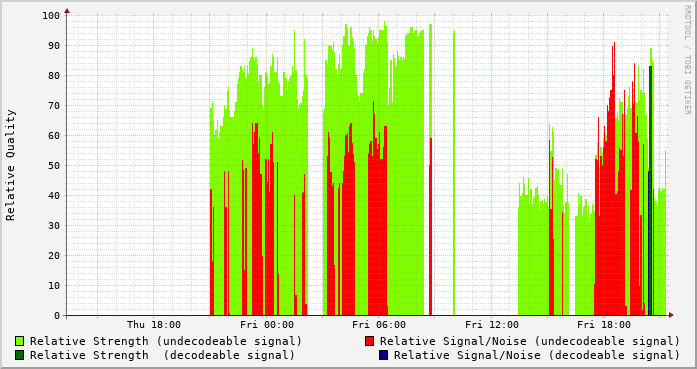Click the red arrow atop the y-axis
The height and width of the screenshot is (369, 697).
point(67,11)
